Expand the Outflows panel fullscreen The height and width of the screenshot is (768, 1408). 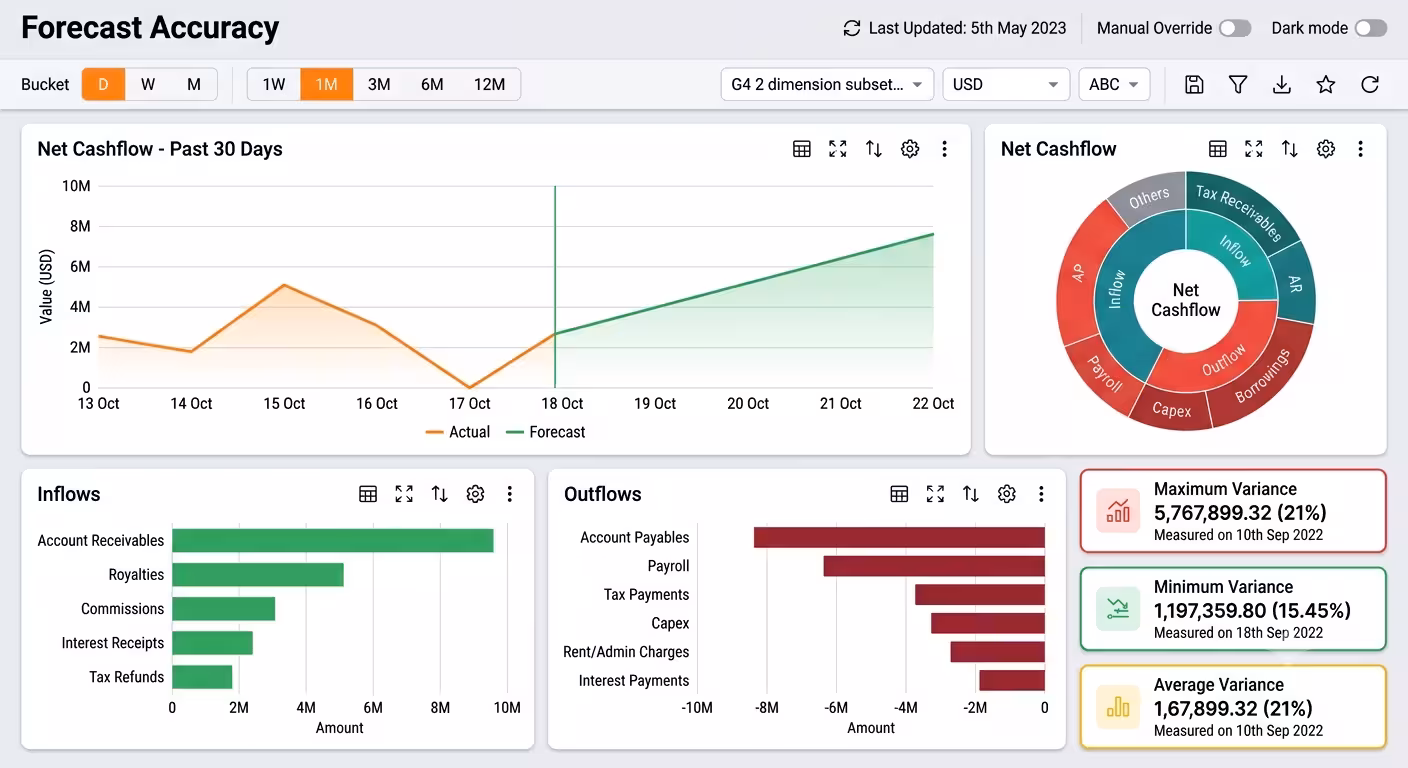coord(935,494)
